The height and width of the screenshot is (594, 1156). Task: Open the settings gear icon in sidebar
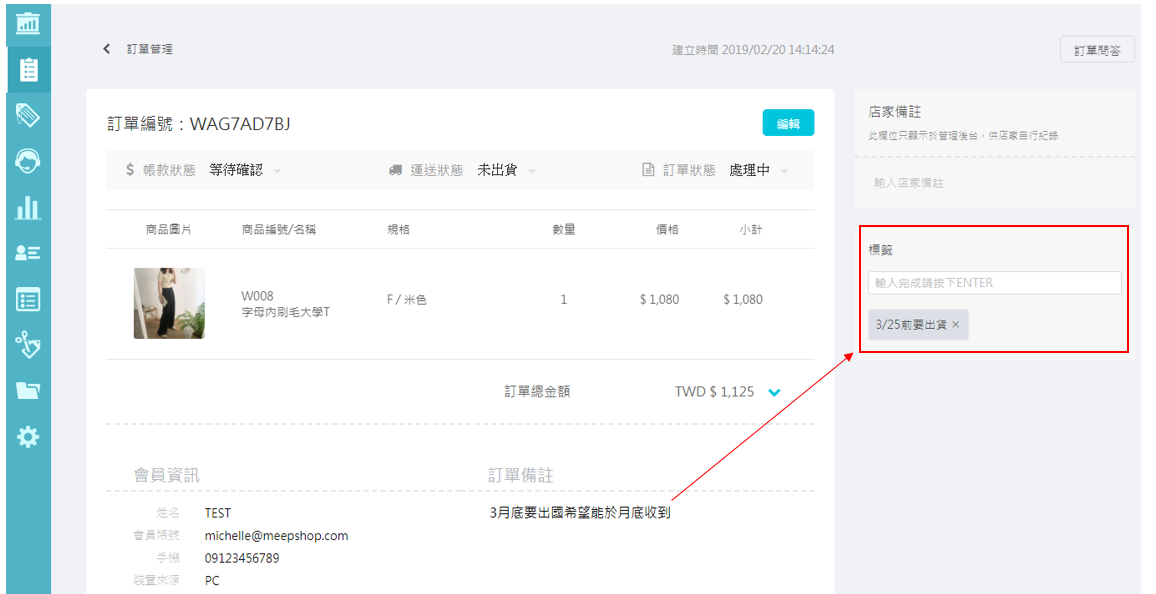click(28, 437)
